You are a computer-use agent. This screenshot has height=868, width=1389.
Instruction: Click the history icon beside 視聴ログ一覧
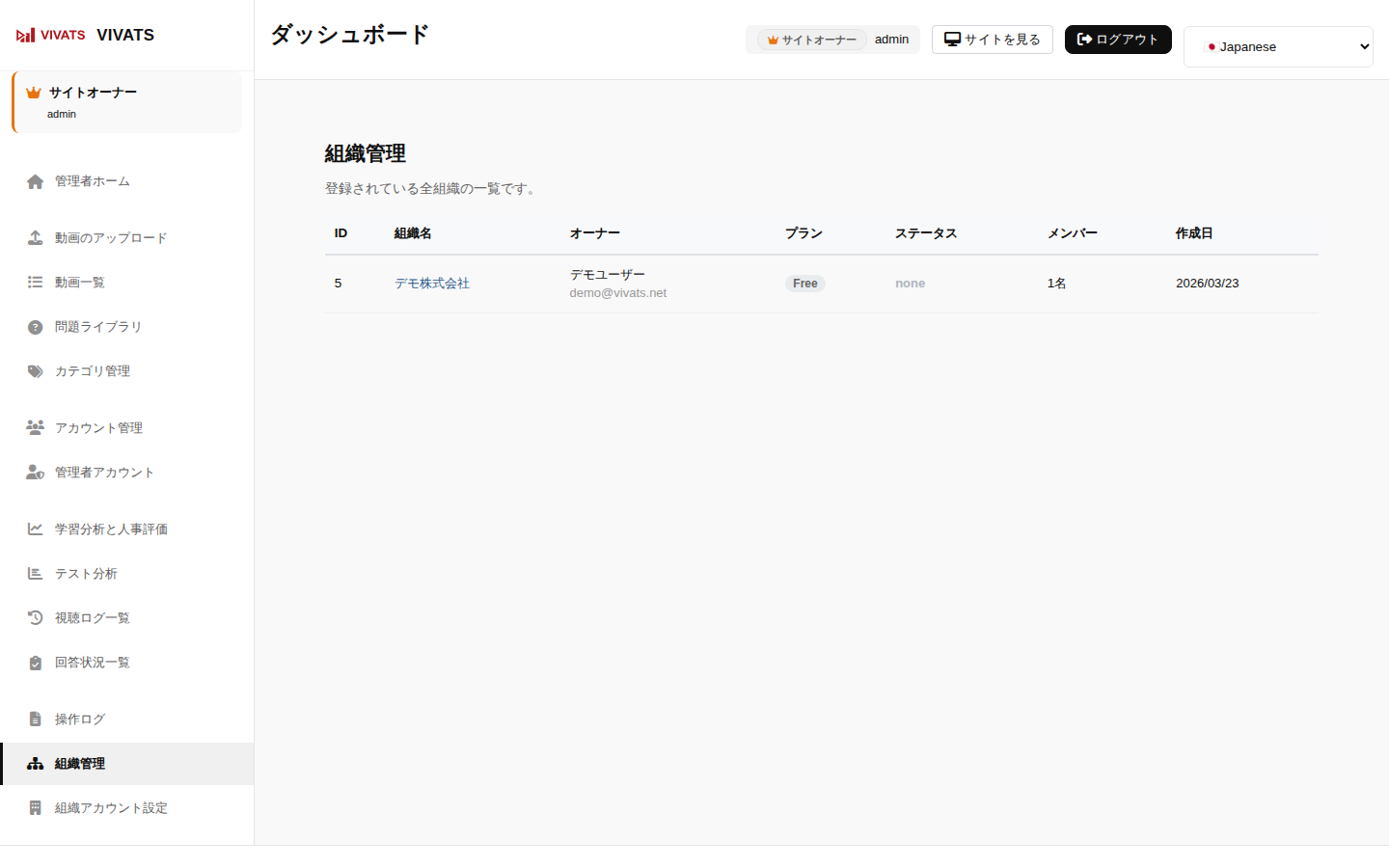36,618
